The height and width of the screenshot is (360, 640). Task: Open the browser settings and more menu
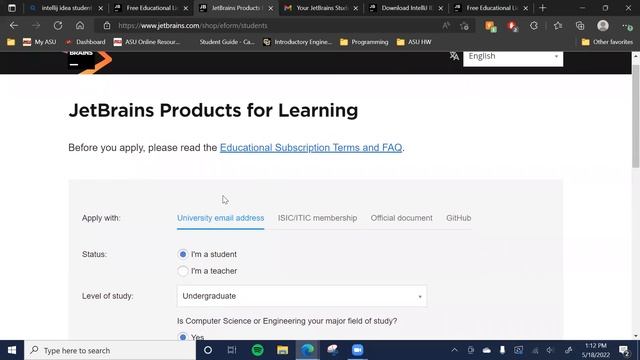(627, 26)
